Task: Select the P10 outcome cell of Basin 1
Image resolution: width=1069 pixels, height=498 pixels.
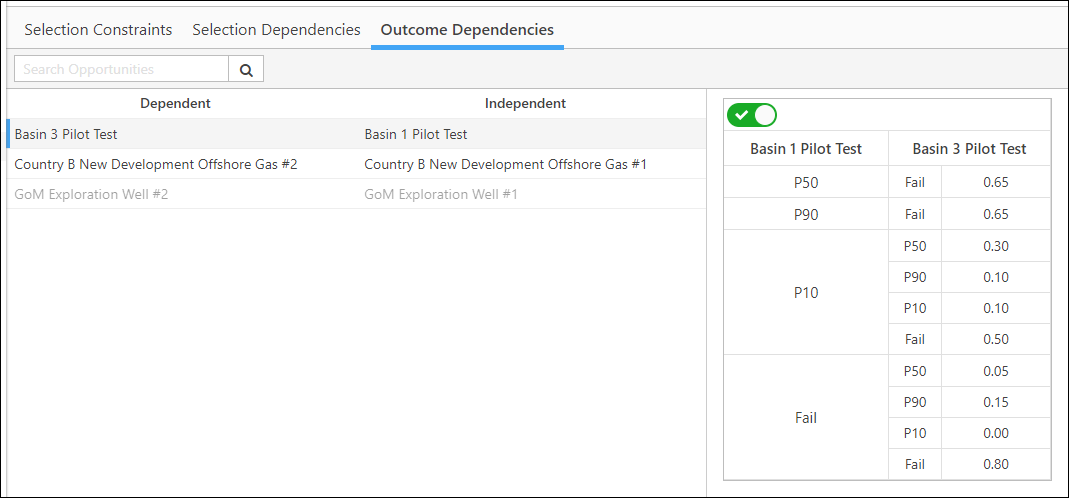Action: (806, 293)
